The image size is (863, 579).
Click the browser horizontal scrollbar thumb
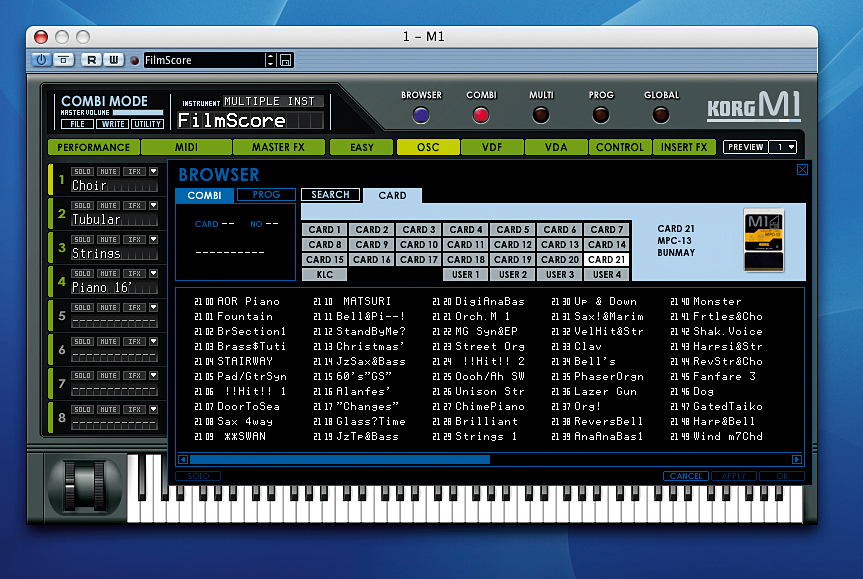tap(340, 459)
